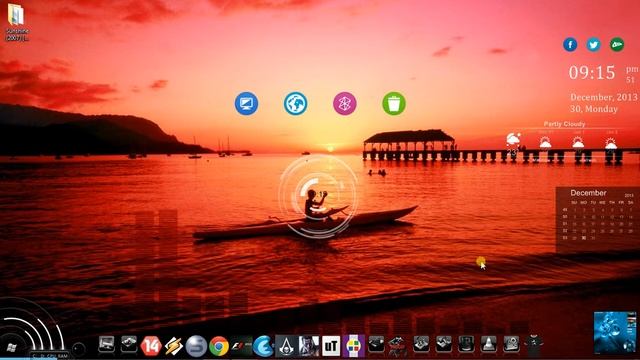Open Google Chrome from the dock
The width and height of the screenshot is (640, 360).
tap(219, 346)
